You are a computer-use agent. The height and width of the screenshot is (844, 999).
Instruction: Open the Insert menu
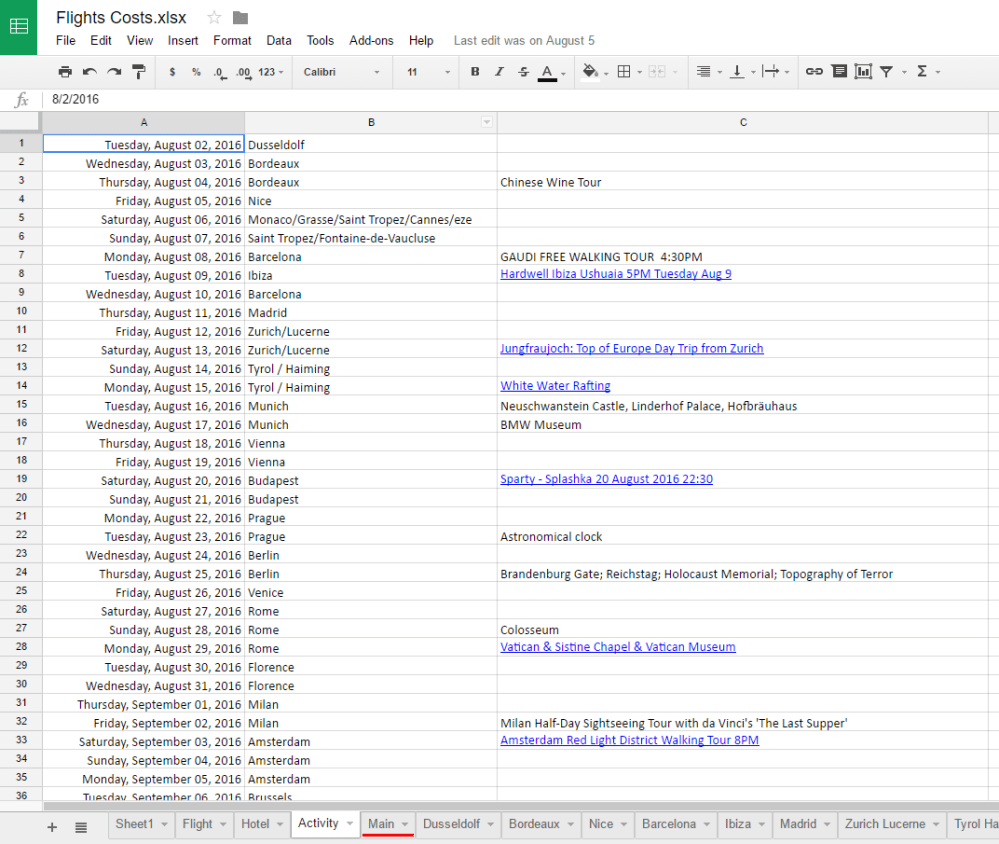[183, 41]
